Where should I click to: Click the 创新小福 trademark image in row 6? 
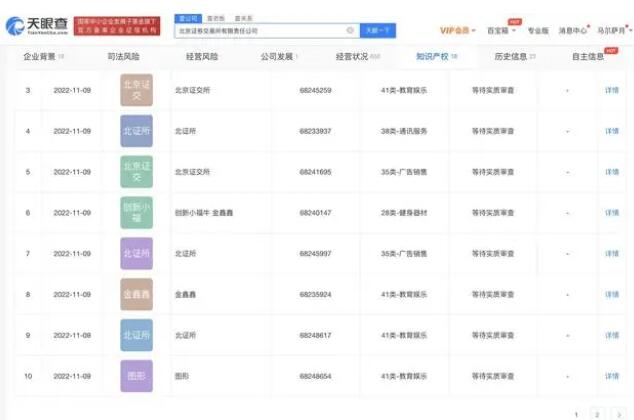[x=136, y=212]
